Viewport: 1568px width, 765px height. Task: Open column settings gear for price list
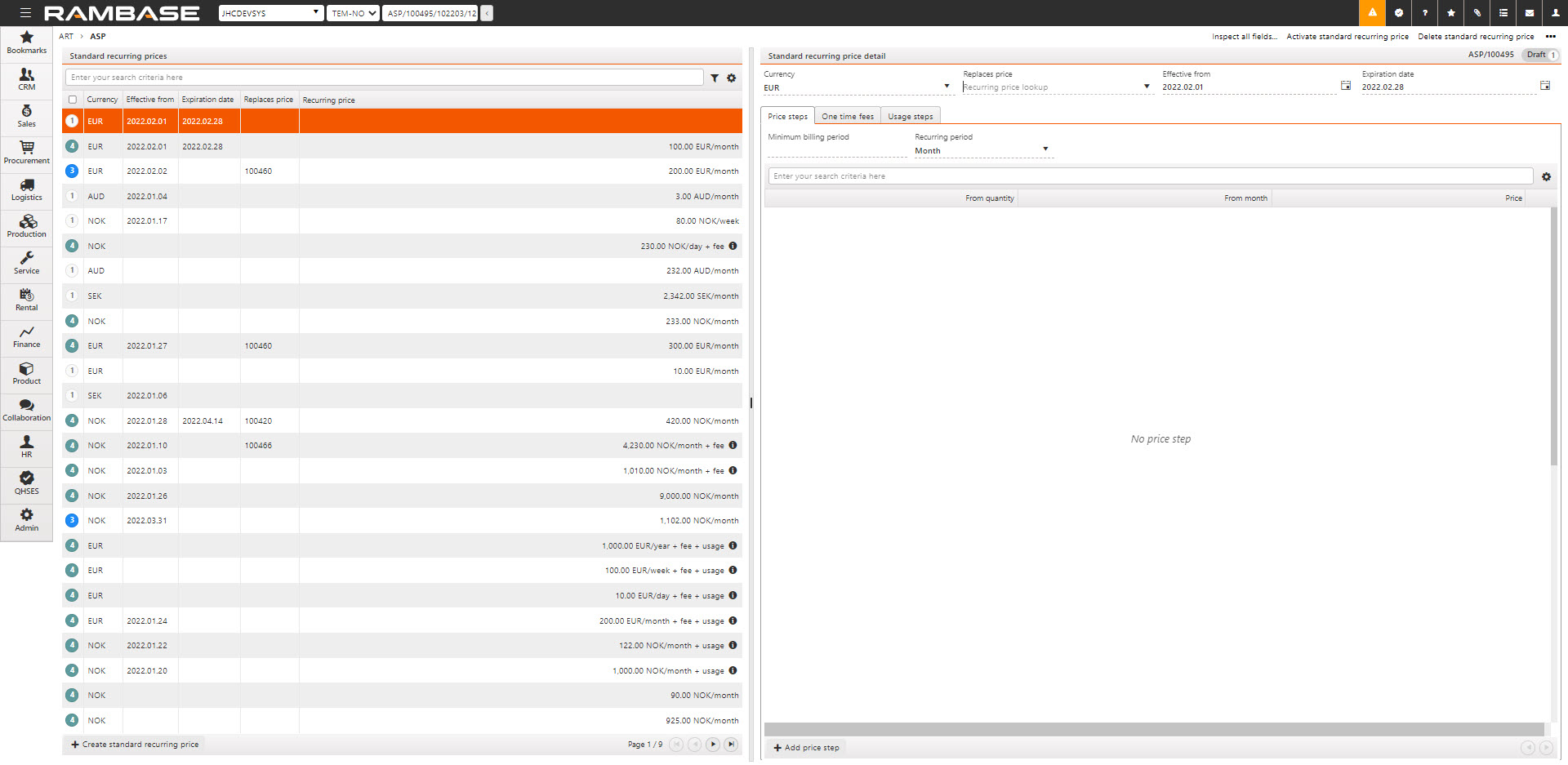coord(732,78)
